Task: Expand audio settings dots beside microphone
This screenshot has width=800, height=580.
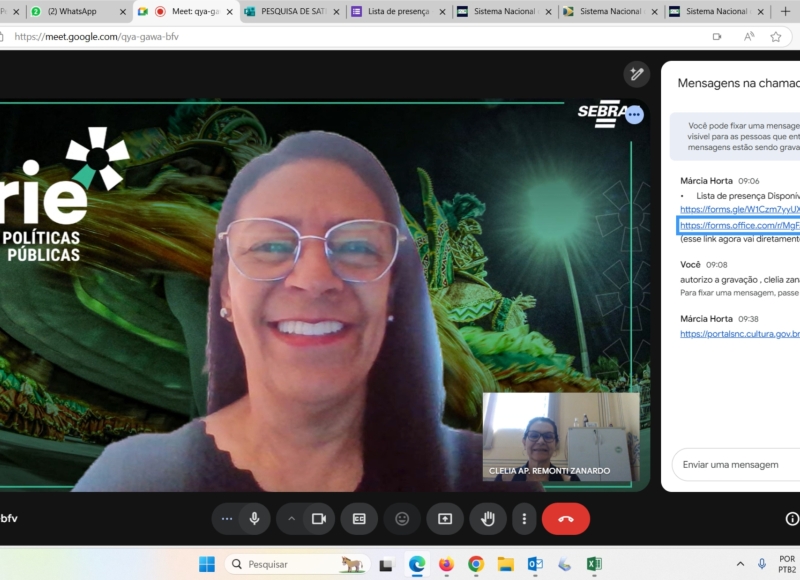Action: click(x=227, y=519)
